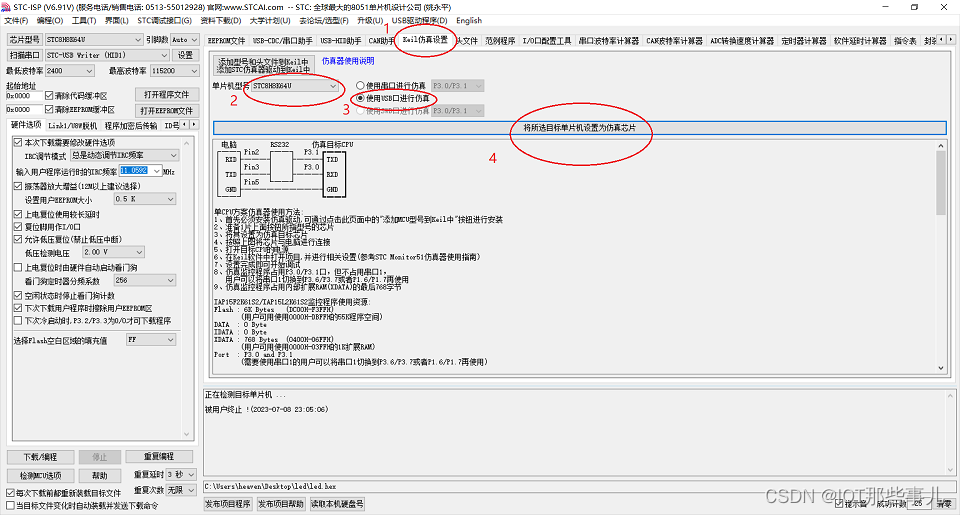Open 资料下载(D) menu
Image resolution: width=960 pixels, height=515 pixels.
220,20
